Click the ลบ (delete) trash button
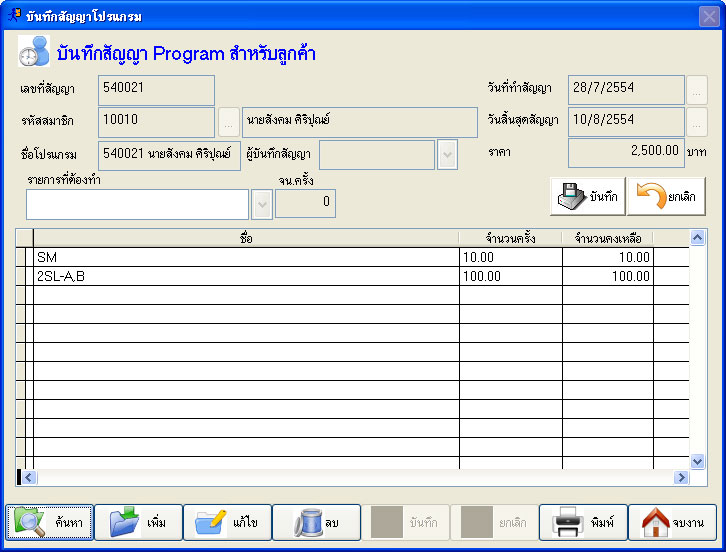726x552 pixels. pos(316,522)
